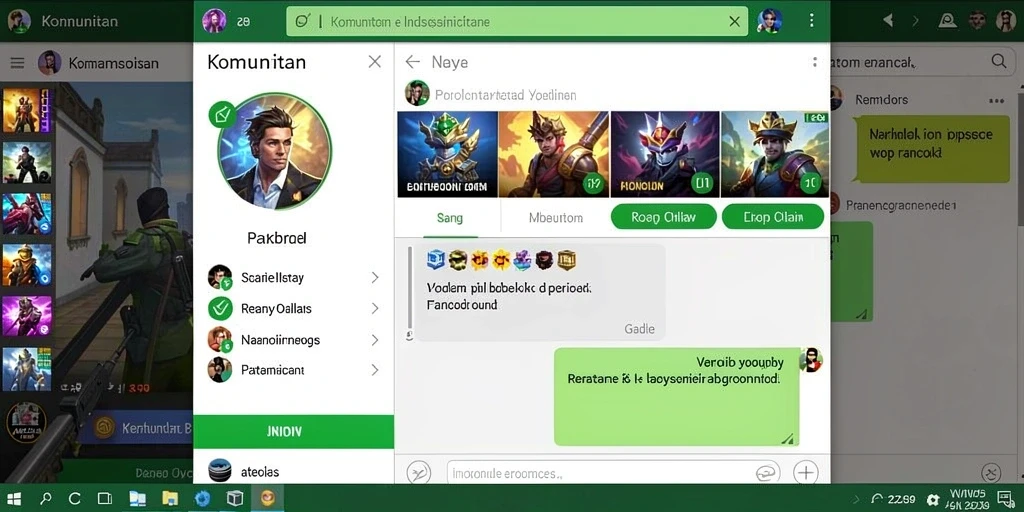Click the plus button next to input
The width and height of the screenshot is (1024, 512).
[x=806, y=472]
